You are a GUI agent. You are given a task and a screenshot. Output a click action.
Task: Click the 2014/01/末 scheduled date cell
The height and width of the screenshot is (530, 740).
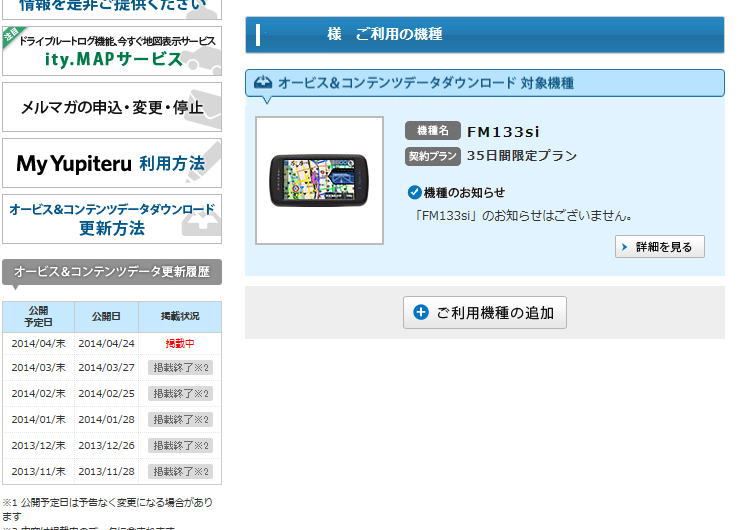tap(39, 420)
